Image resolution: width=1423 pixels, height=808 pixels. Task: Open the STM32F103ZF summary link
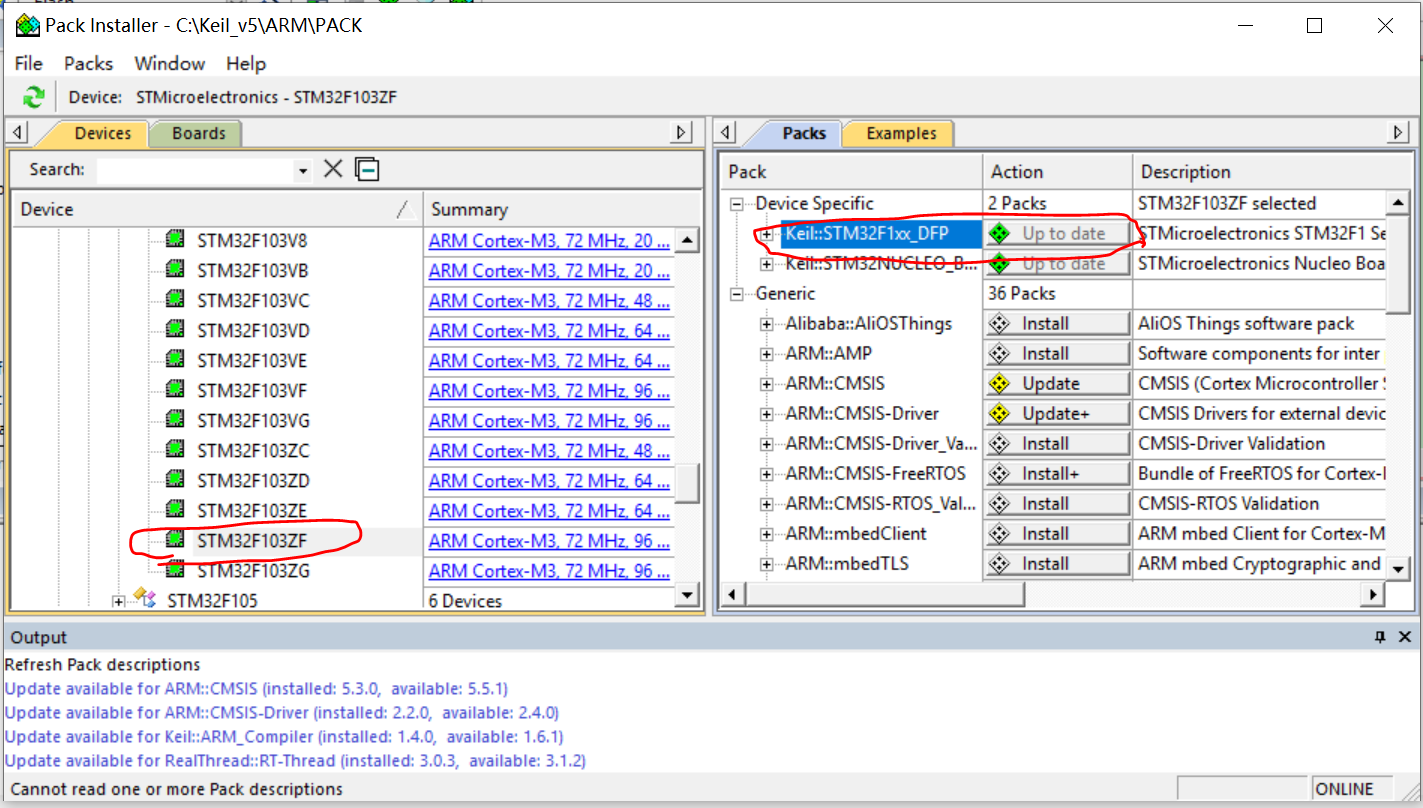pyautogui.click(x=549, y=541)
